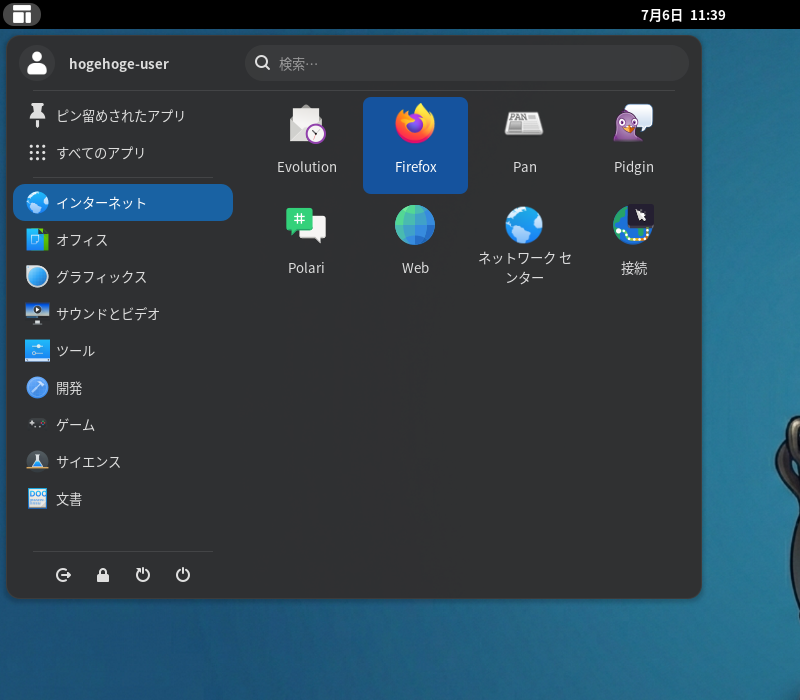The height and width of the screenshot is (700, 800).
Task: Focus the 検索 search field
Action: (x=467, y=63)
